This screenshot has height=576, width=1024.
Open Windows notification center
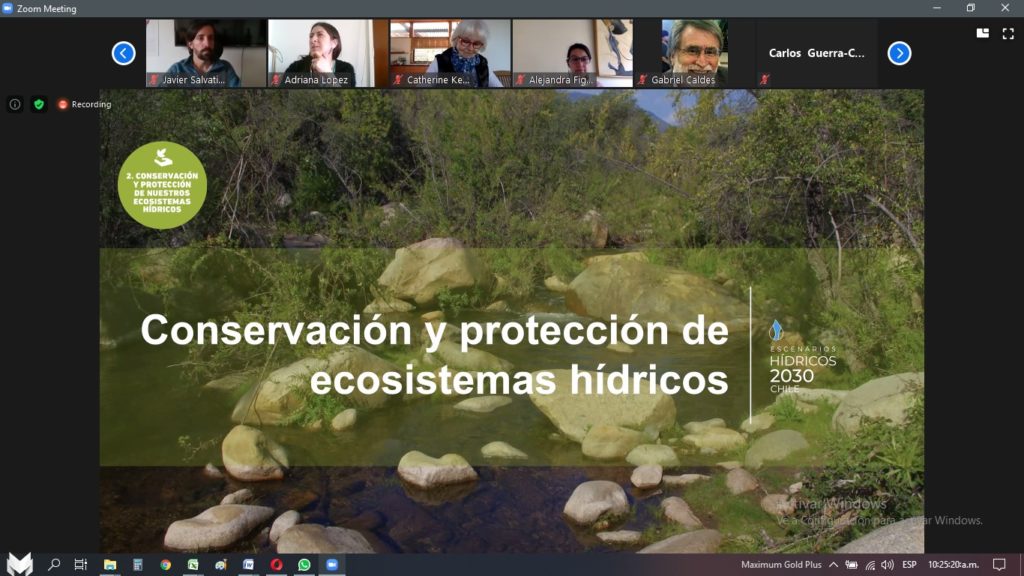[998, 565]
